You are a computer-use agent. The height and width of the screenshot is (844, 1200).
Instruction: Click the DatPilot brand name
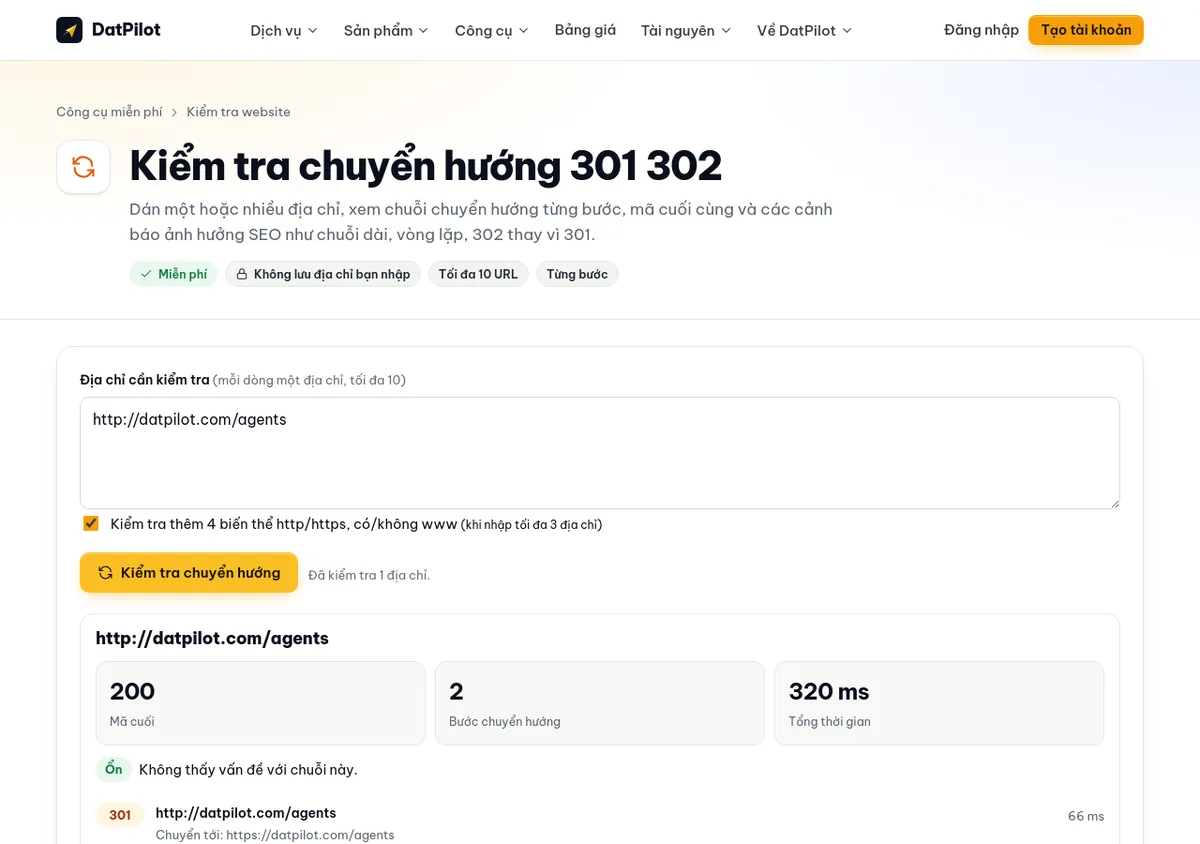(x=126, y=30)
